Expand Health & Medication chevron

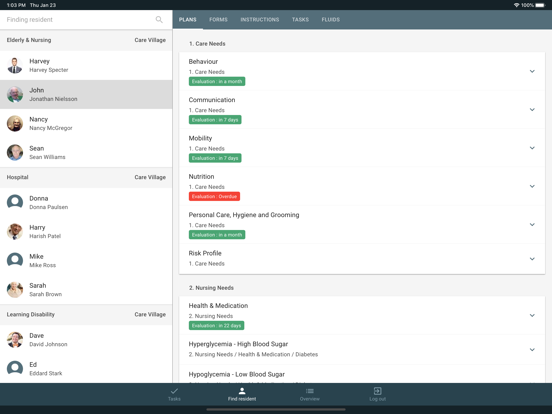coord(532,315)
